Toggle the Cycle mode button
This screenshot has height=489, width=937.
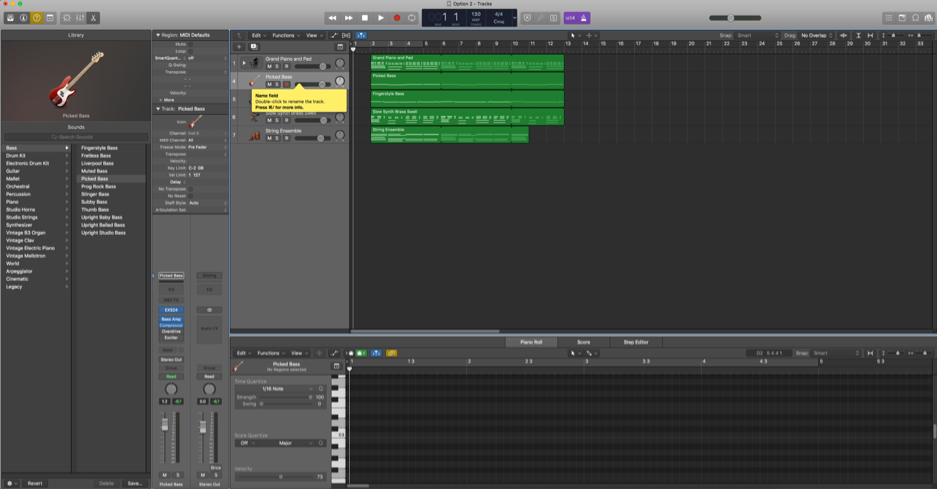coord(412,18)
